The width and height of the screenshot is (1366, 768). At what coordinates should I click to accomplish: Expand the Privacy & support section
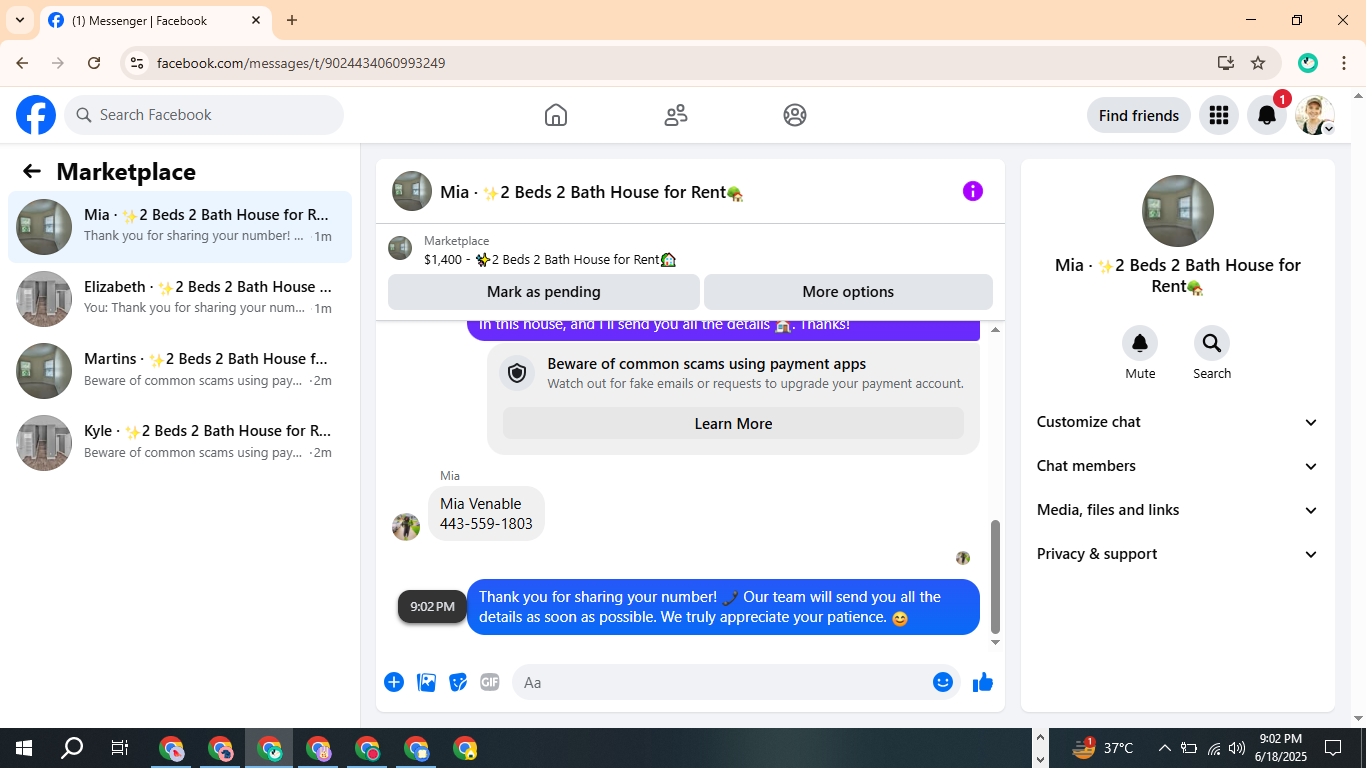[1178, 554]
